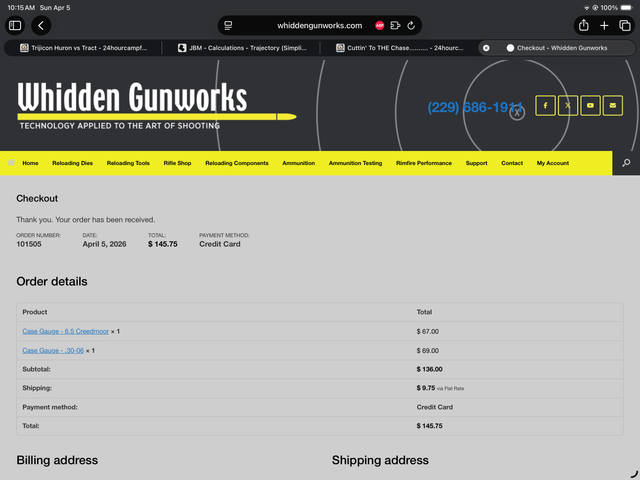640x480 pixels.
Task: Open Case Gauge - 6.5 Creedmoor product link
Action: (66, 331)
